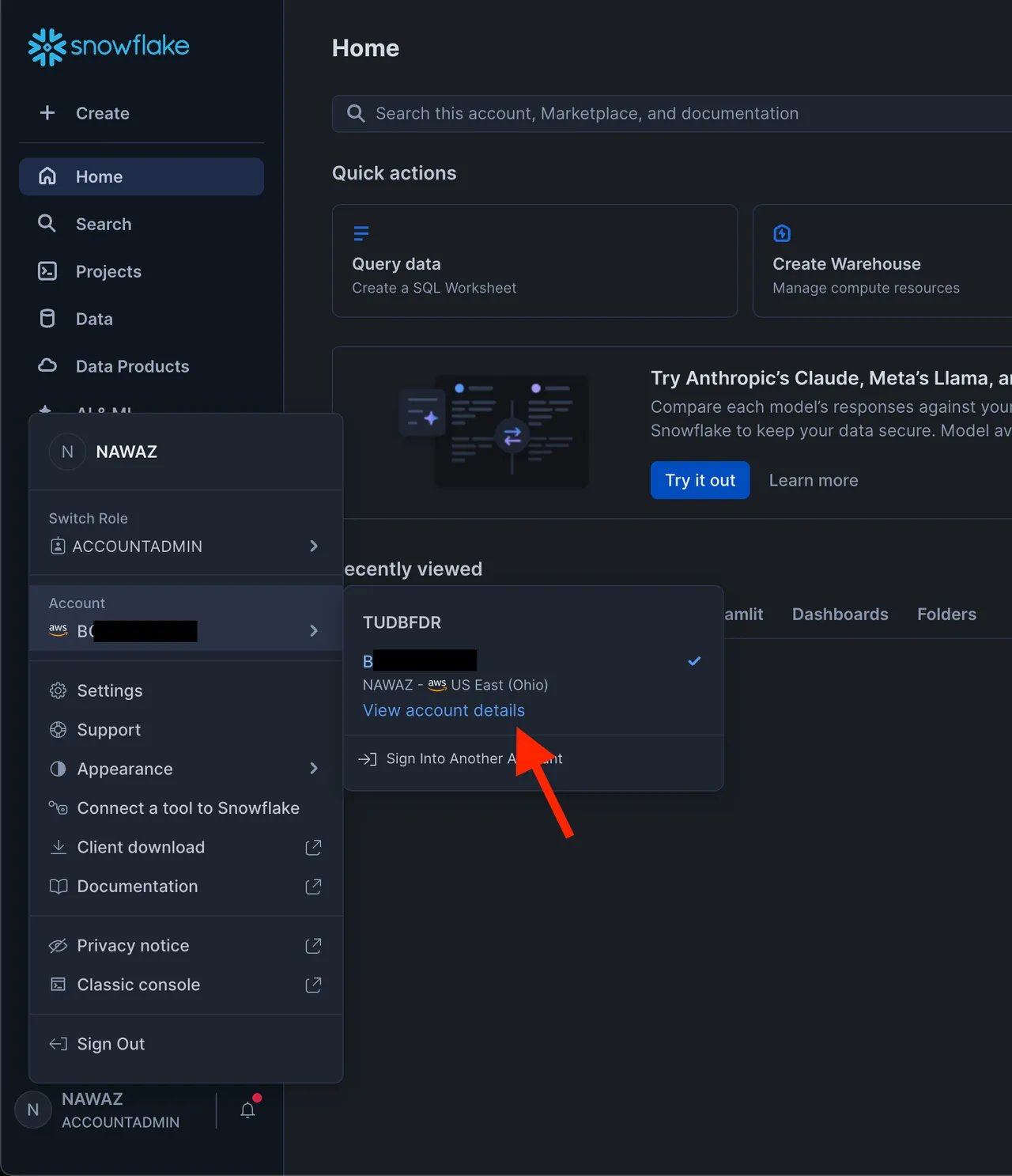Click the Snowflake logo
The image size is (1012, 1176).
109,47
